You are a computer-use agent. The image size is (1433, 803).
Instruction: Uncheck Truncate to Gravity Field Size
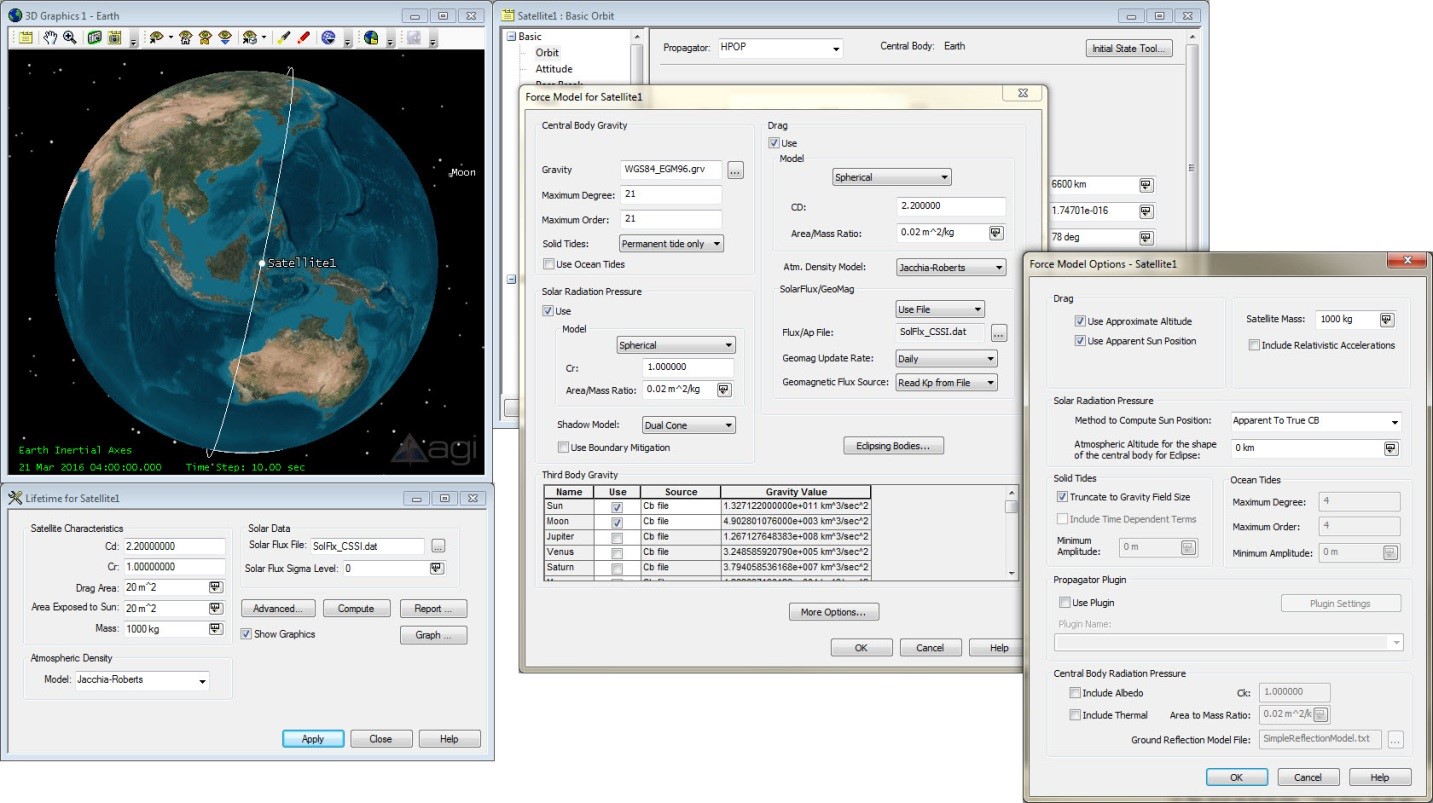point(1062,497)
